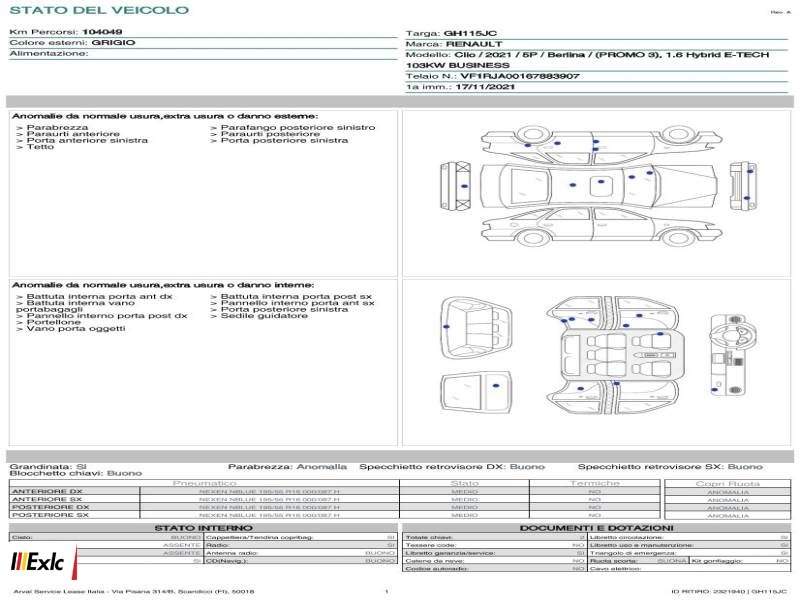Click the external anomalies section heading

(165, 116)
